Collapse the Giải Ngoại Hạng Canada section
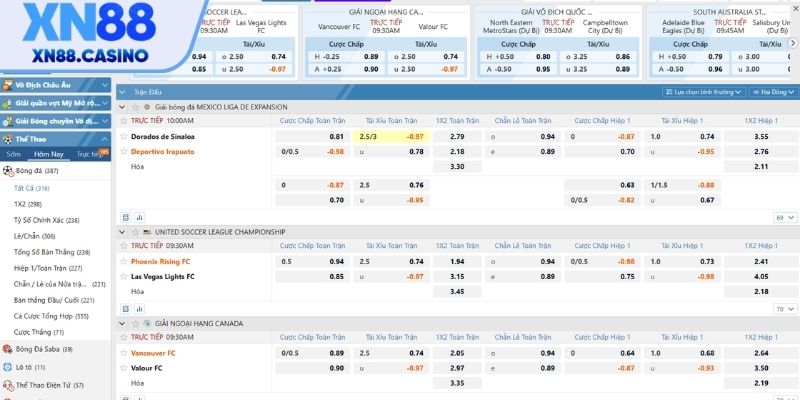800x400 pixels. (124, 324)
